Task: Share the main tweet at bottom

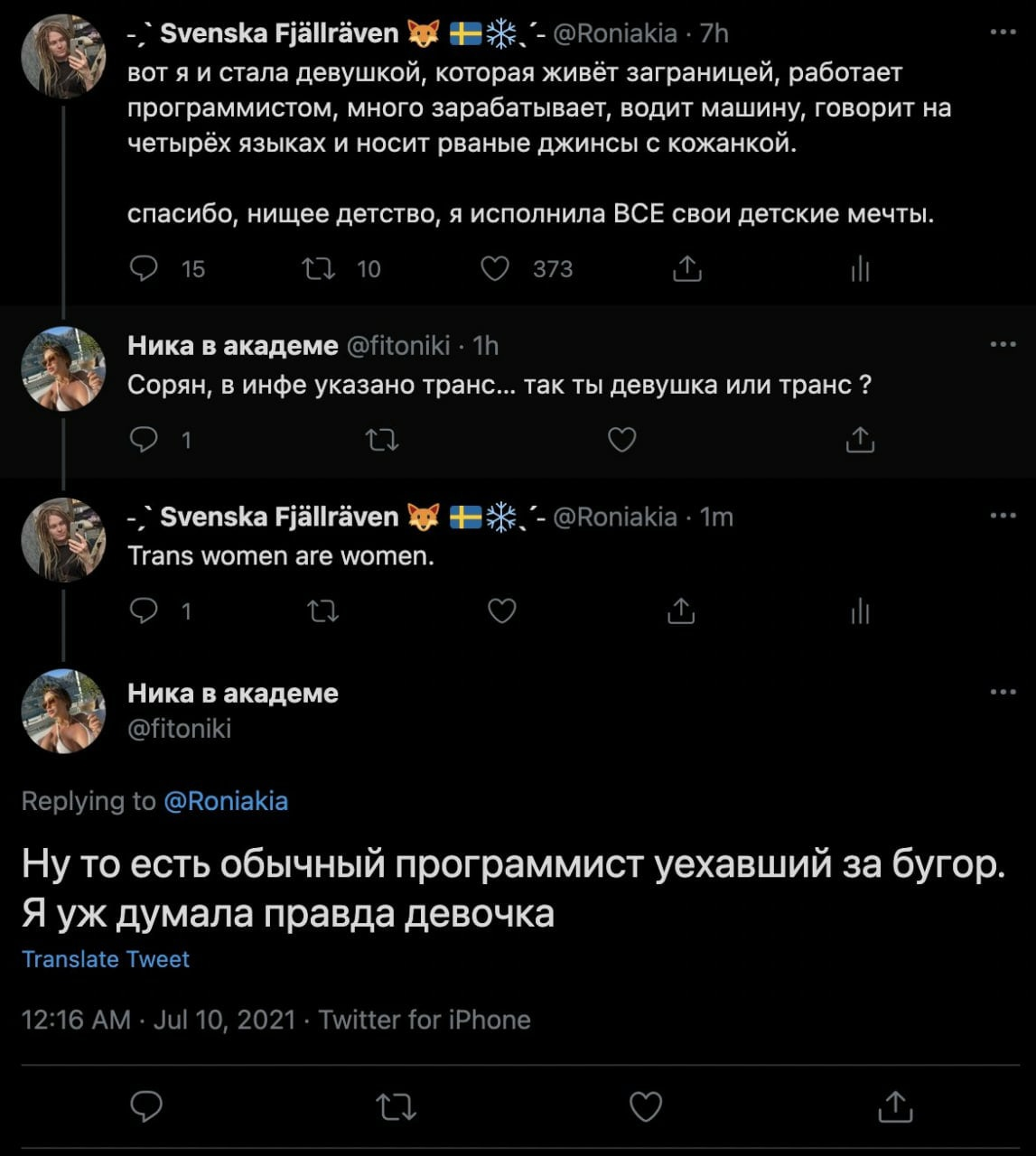Action: tap(893, 1105)
